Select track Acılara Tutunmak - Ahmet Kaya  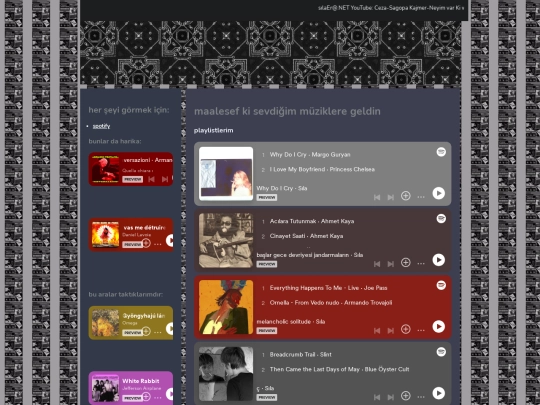(312, 221)
